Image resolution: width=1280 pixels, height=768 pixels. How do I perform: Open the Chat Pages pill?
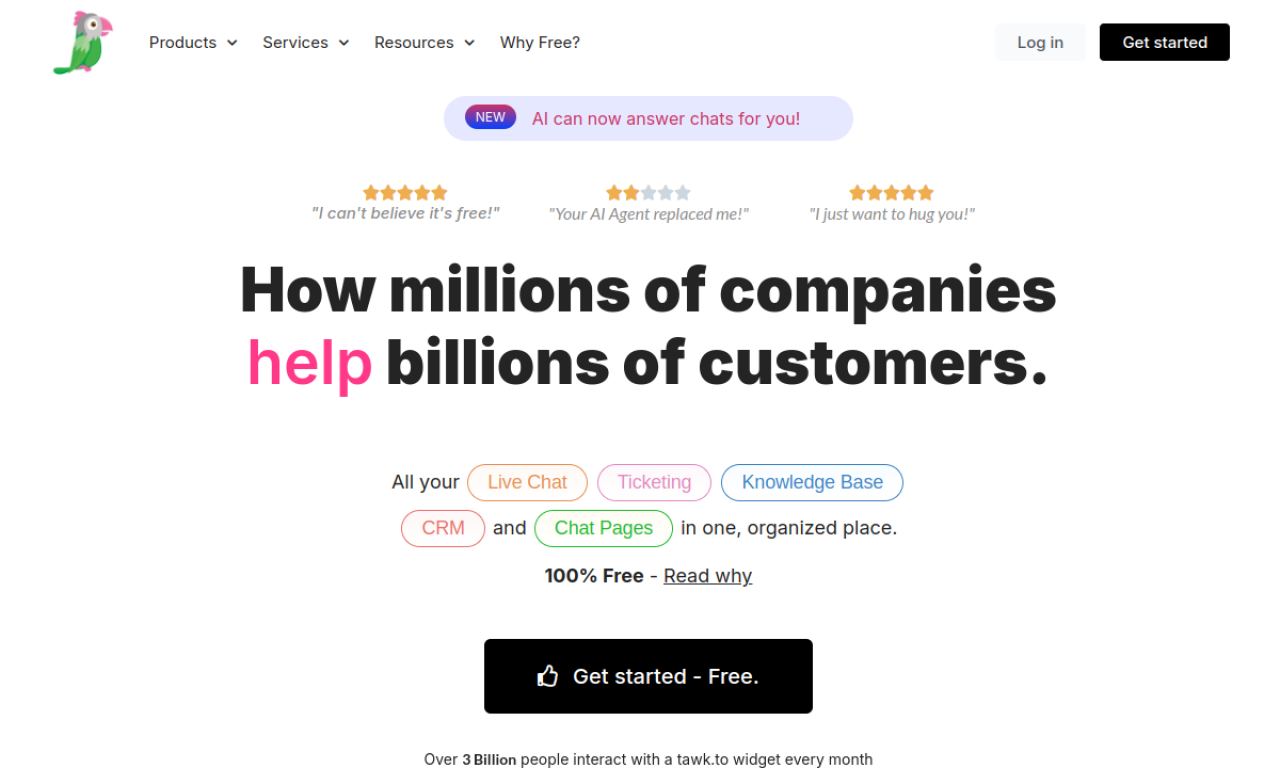[604, 528]
